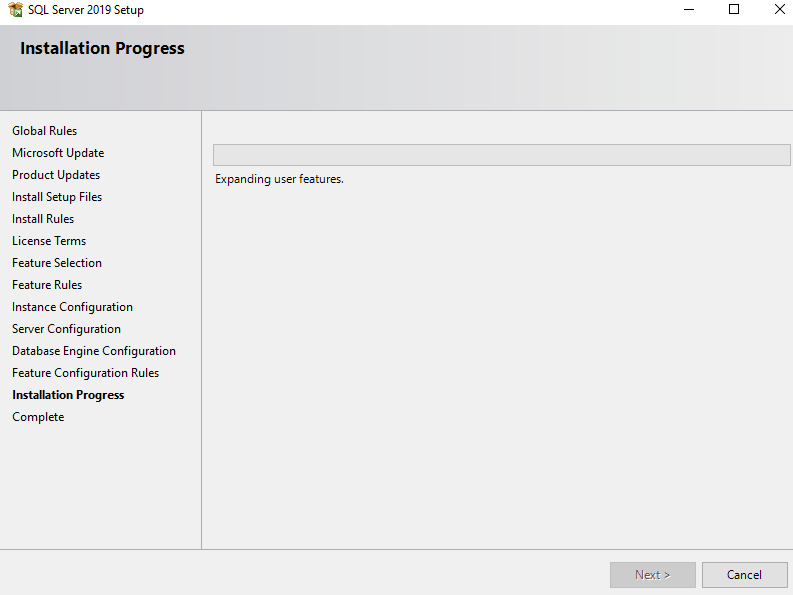This screenshot has height=595, width=793.
Task: Select Install Setup Files step
Action: [x=57, y=197]
